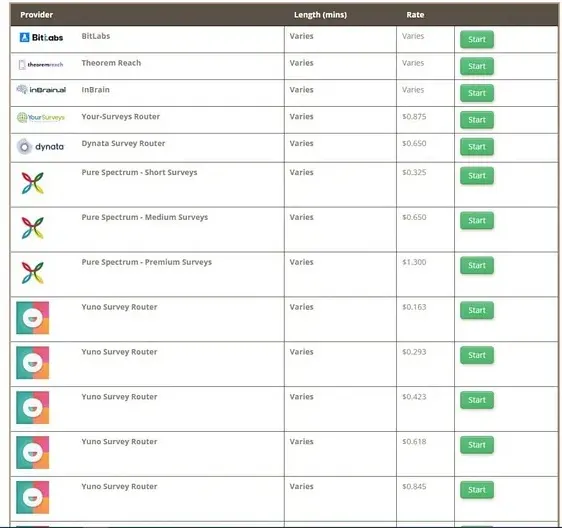Click the Pure Spectrum Short Surveys logo

[x=33, y=183]
